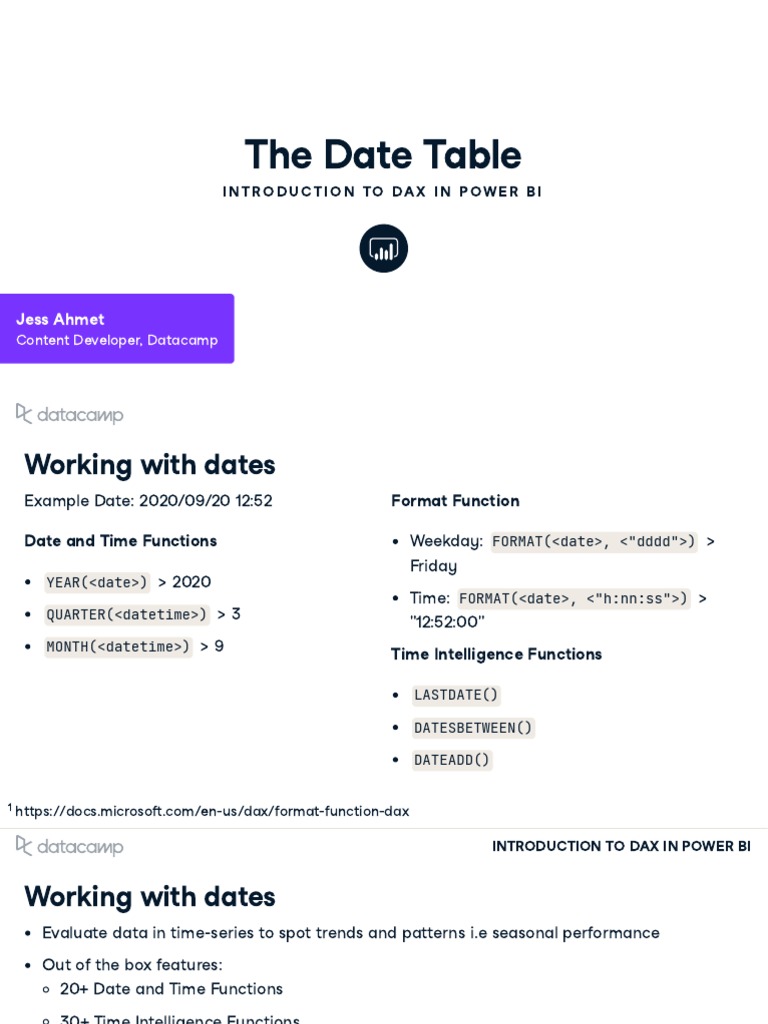This screenshot has width=768, height=1024.
Task: Click the first datacamp logo
Action: click(x=70, y=414)
